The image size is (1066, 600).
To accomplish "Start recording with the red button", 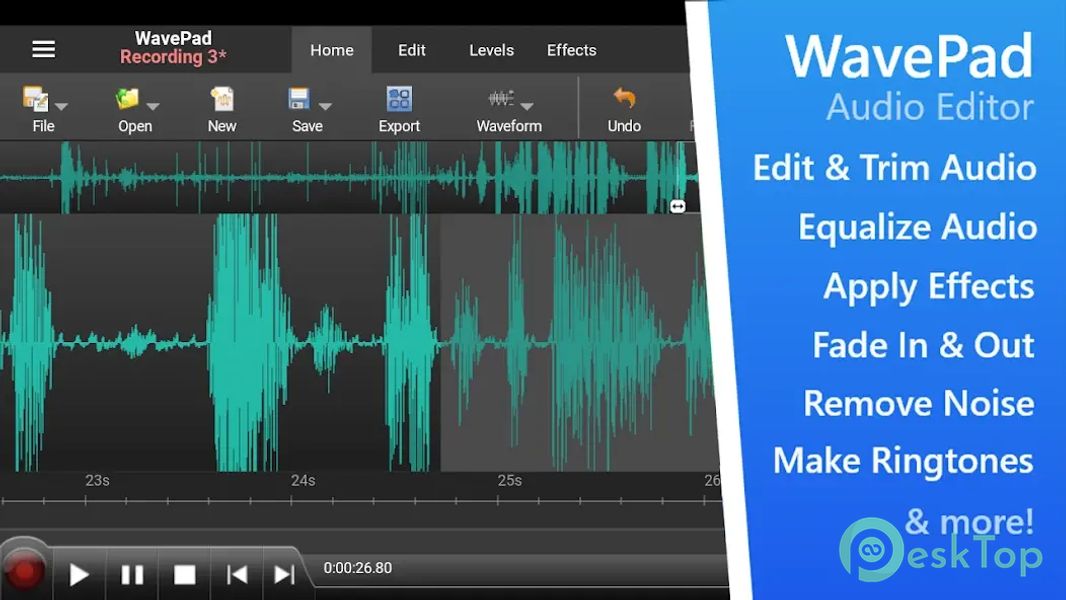I will (25, 571).
